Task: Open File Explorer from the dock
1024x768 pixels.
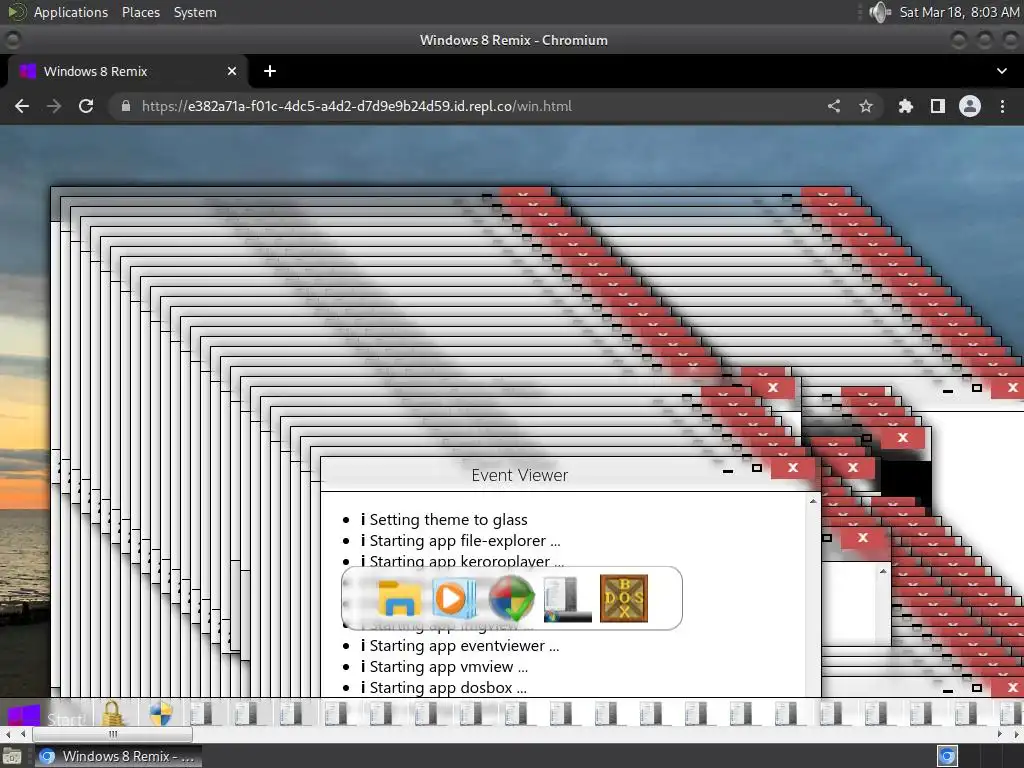Action: [x=398, y=598]
